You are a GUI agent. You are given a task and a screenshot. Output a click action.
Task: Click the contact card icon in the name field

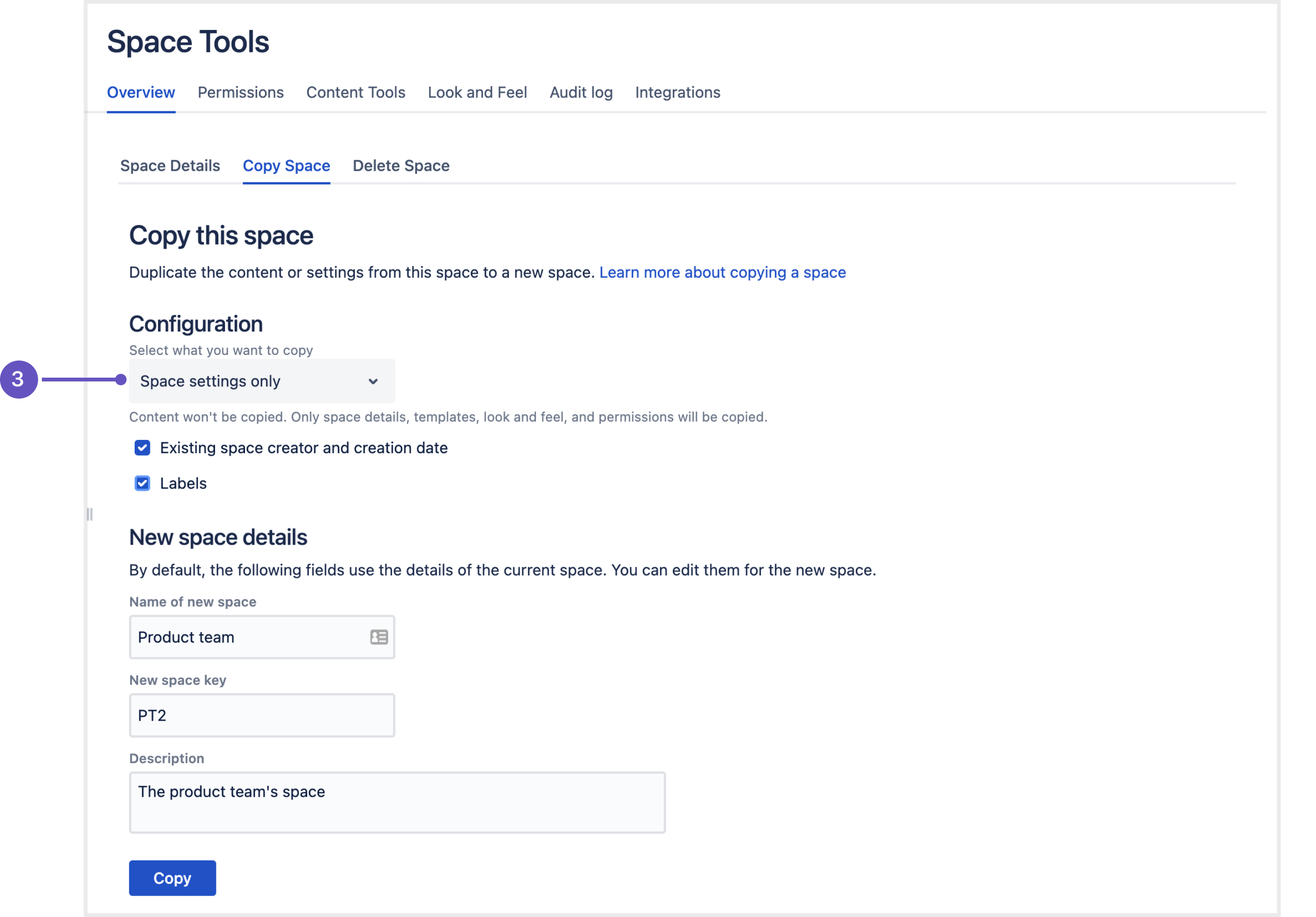pyautogui.click(x=379, y=637)
